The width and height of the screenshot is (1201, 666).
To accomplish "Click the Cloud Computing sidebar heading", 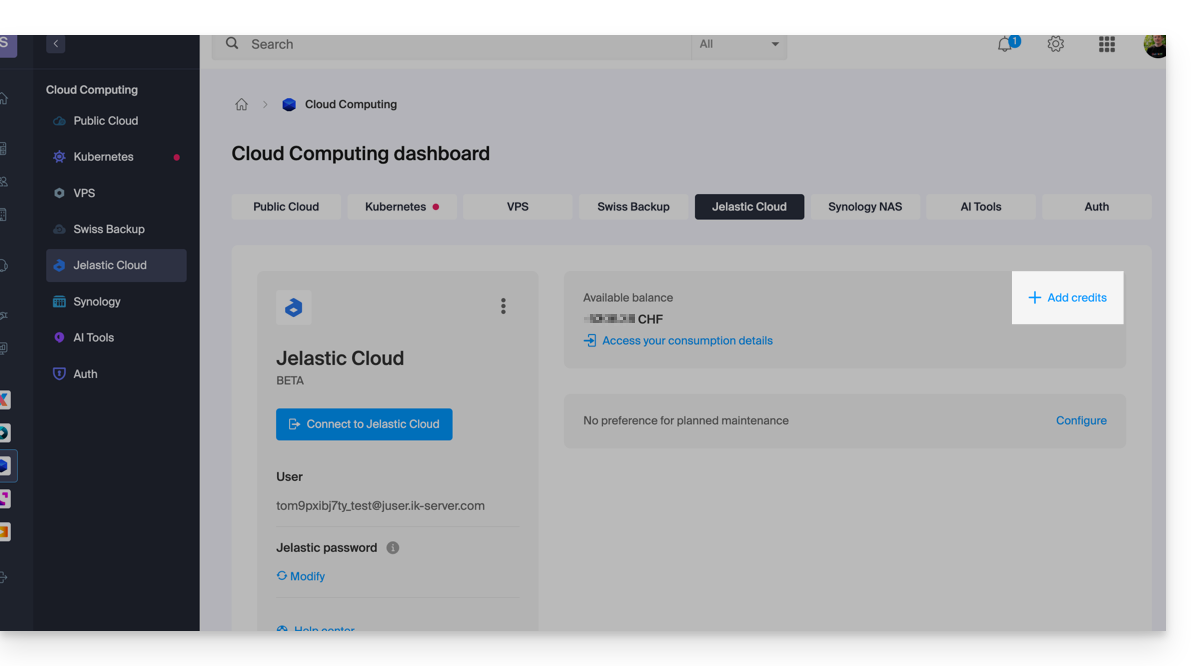I will point(92,90).
